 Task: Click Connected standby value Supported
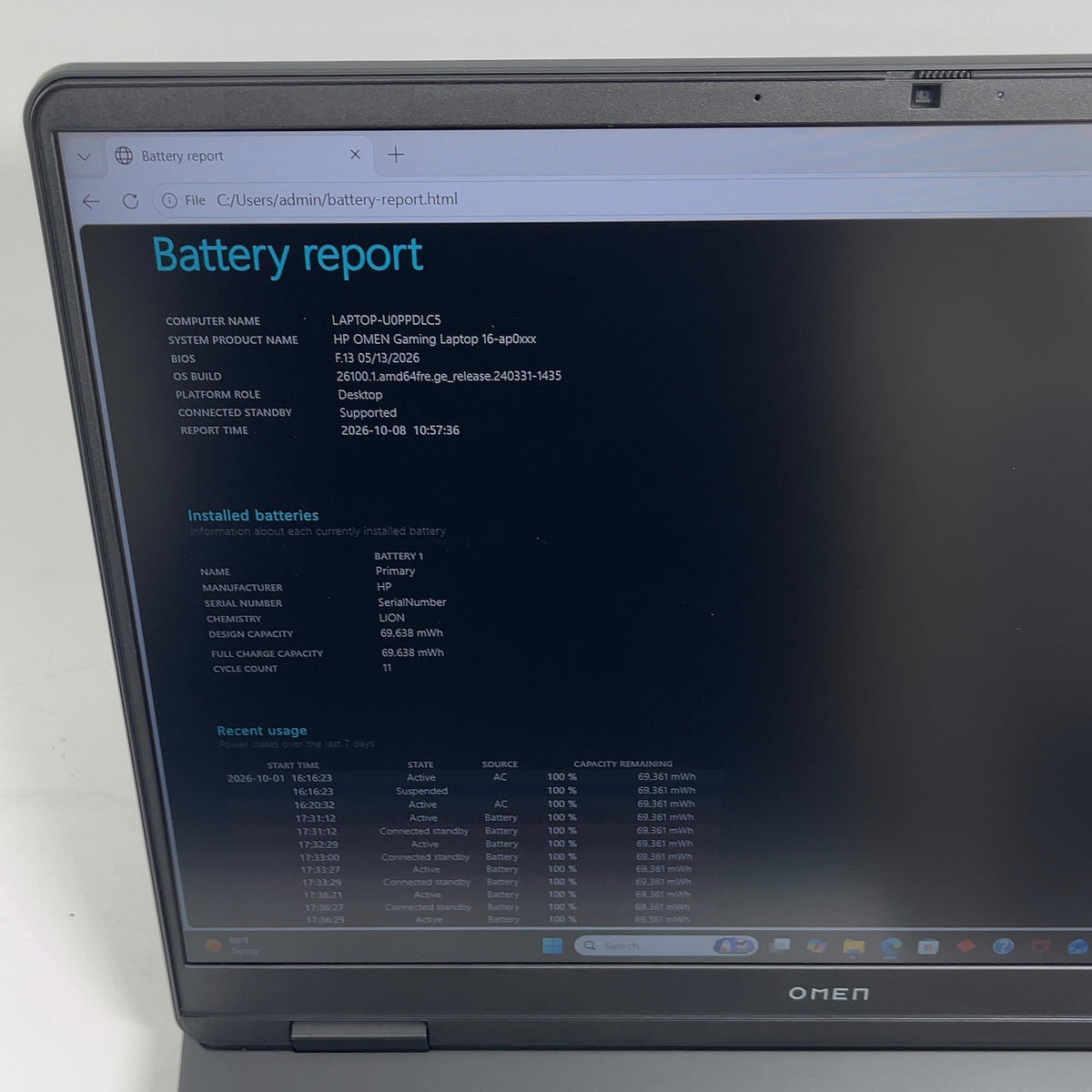368,413
